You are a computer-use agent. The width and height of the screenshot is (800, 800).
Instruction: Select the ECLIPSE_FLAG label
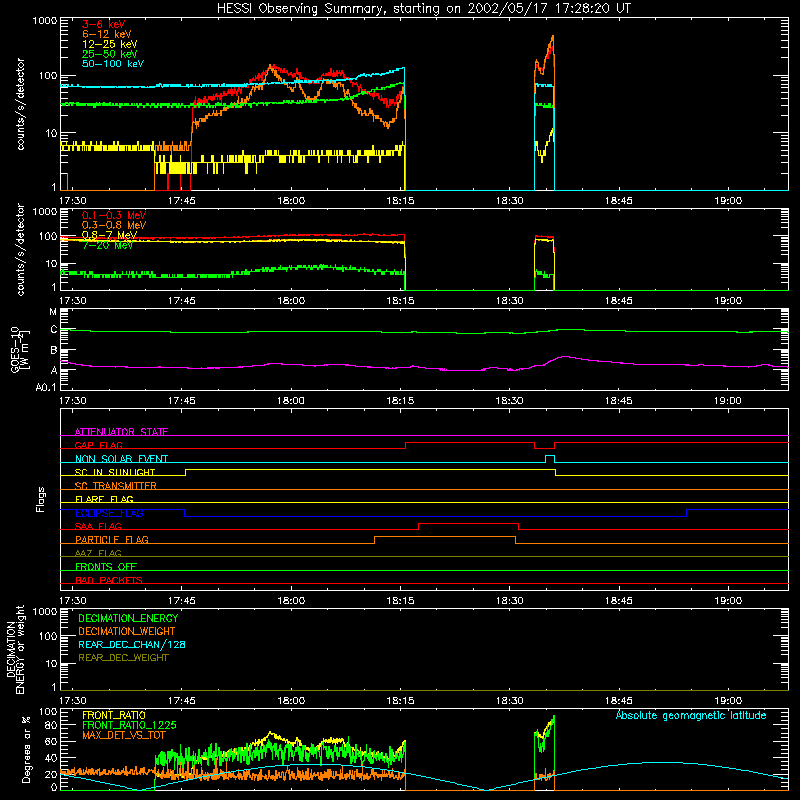click(x=109, y=513)
